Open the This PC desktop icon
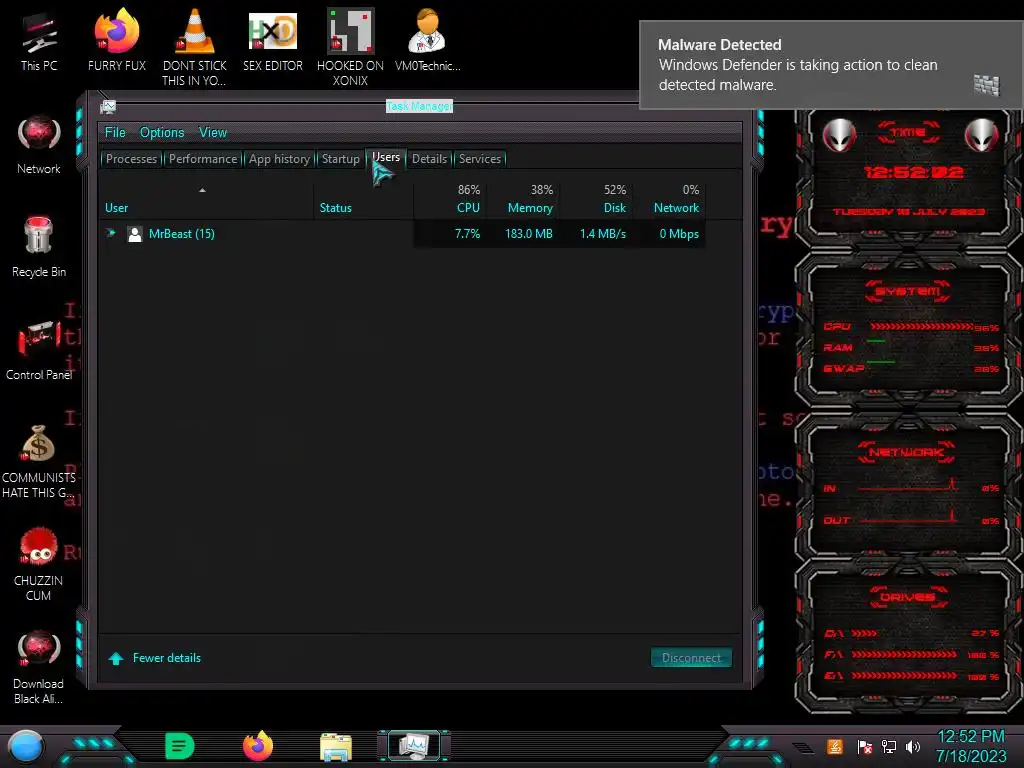This screenshot has width=1024, height=768. [x=39, y=39]
